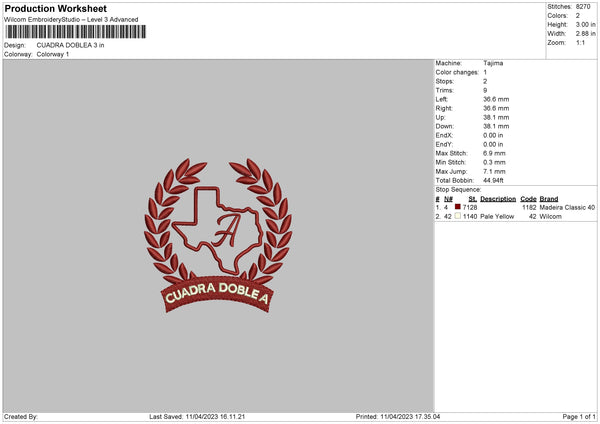Click the Trims value 9

click(x=485, y=91)
